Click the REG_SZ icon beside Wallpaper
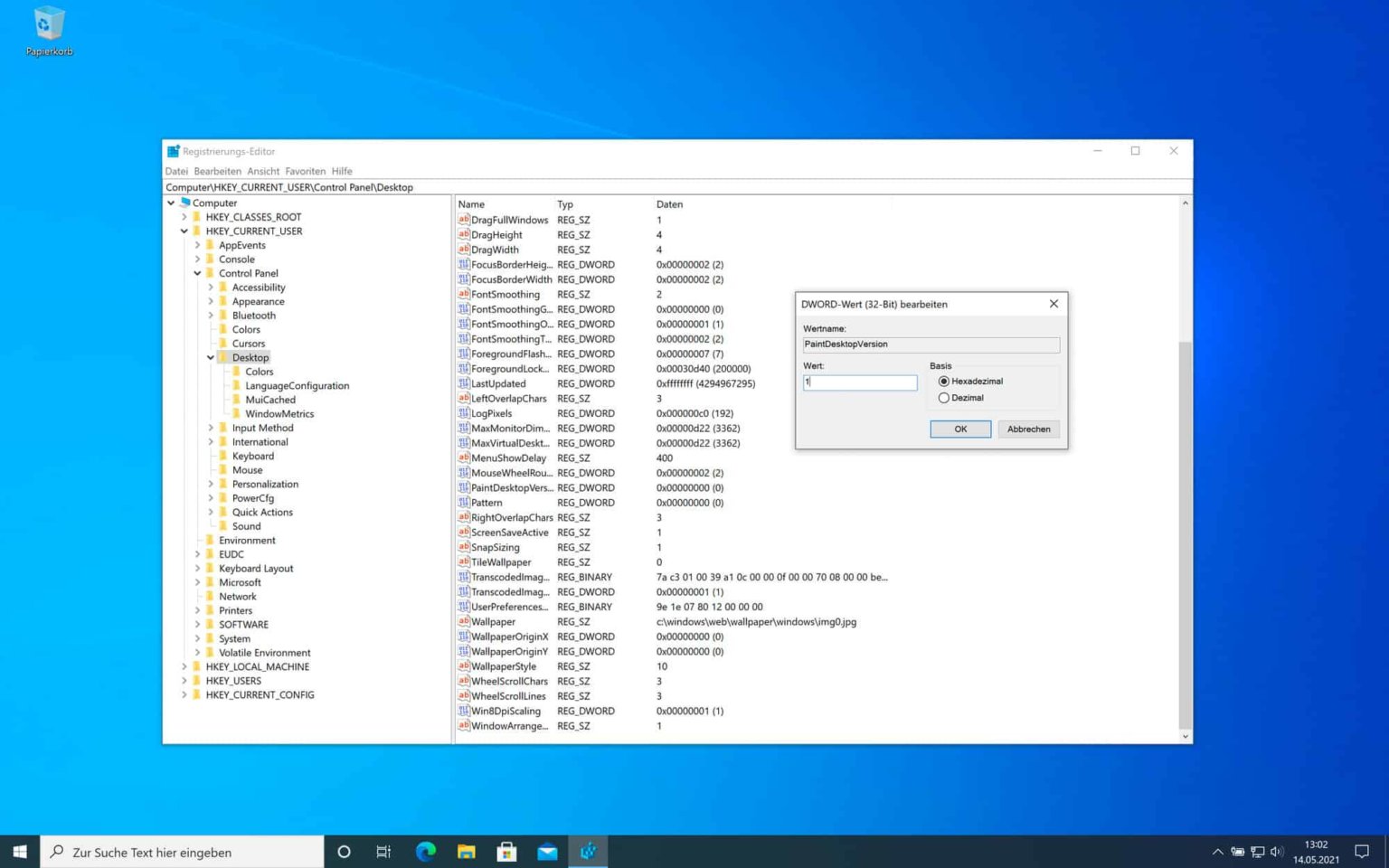The width and height of the screenshot is (1389, 868). coord(463,622)
